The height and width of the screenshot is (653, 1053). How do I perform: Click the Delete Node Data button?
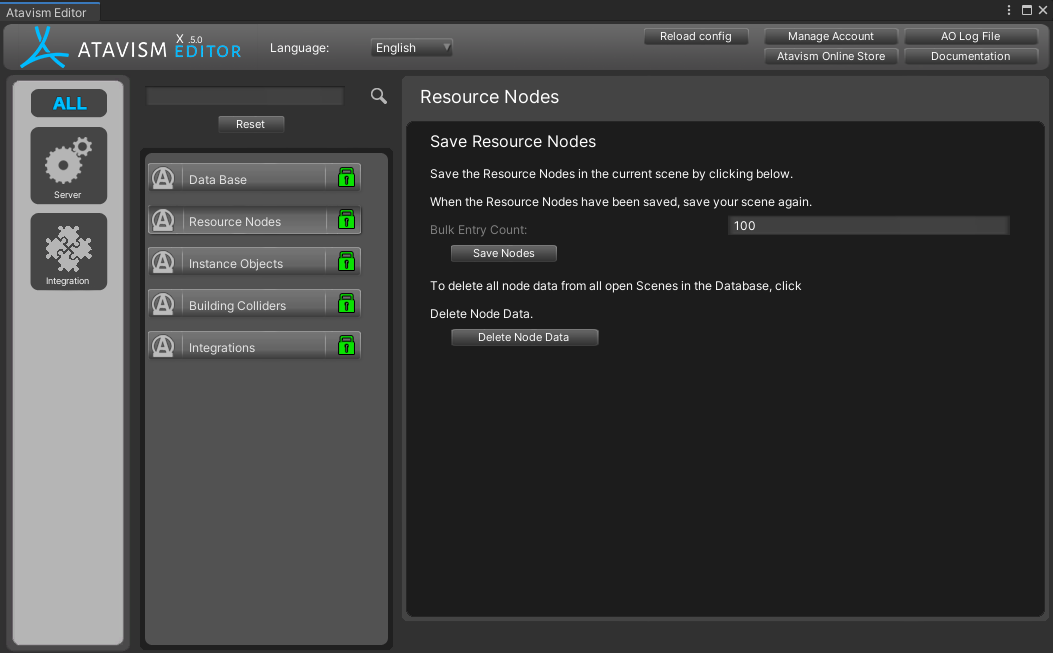tap(524, 338)
